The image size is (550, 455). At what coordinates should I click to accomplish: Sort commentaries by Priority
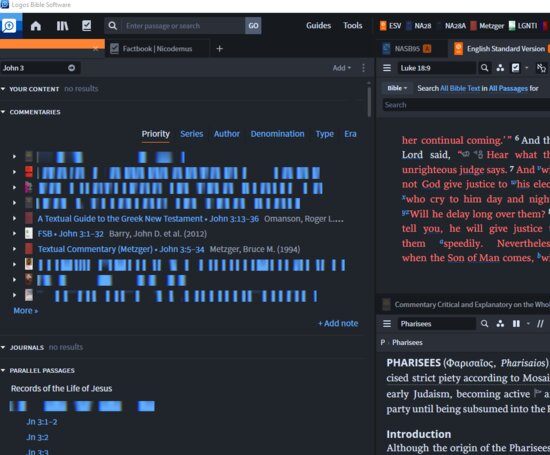(155, 134)
